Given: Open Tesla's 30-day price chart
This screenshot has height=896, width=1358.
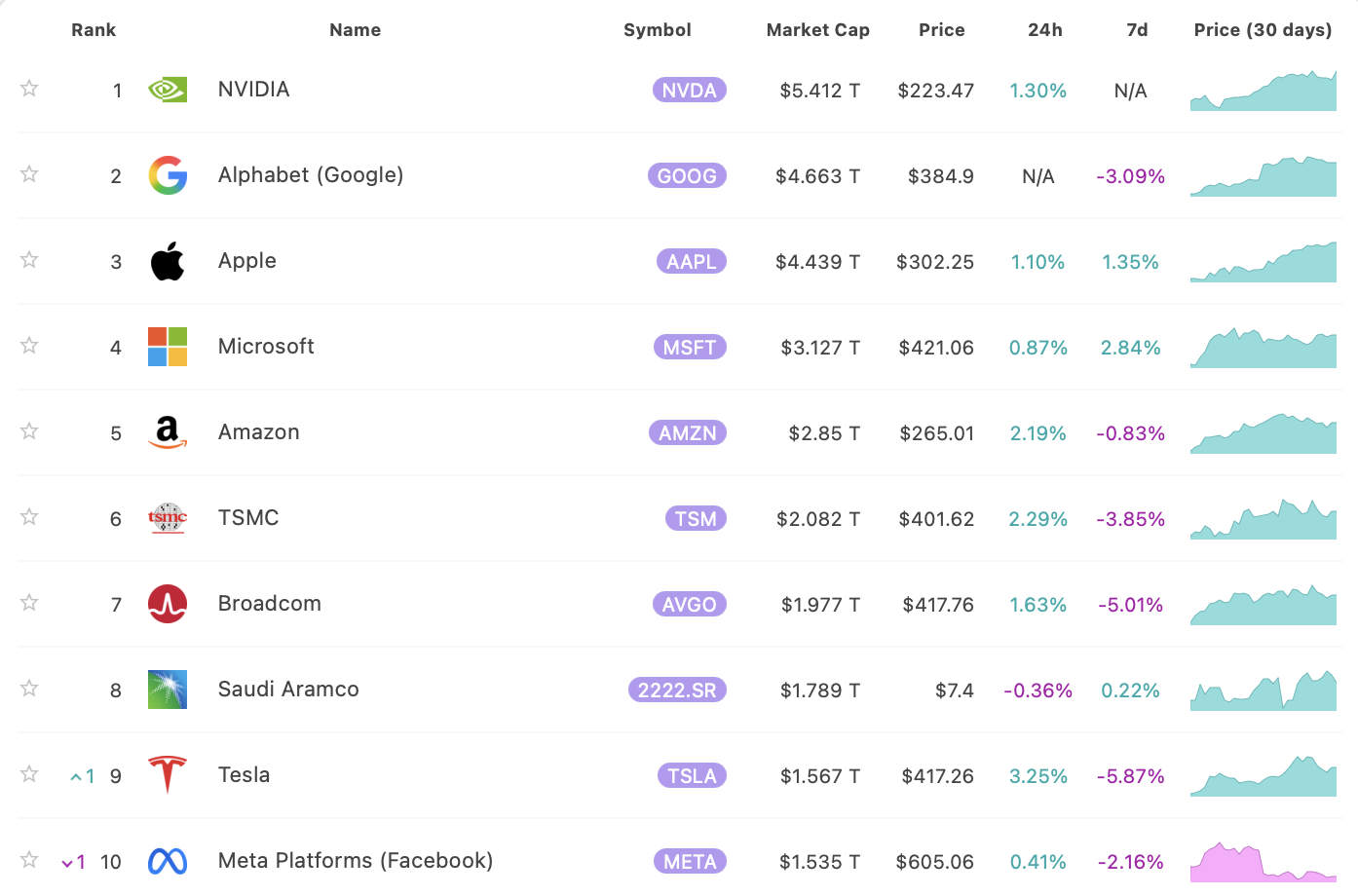Looking at the screenshot, I should (1264, 776).
